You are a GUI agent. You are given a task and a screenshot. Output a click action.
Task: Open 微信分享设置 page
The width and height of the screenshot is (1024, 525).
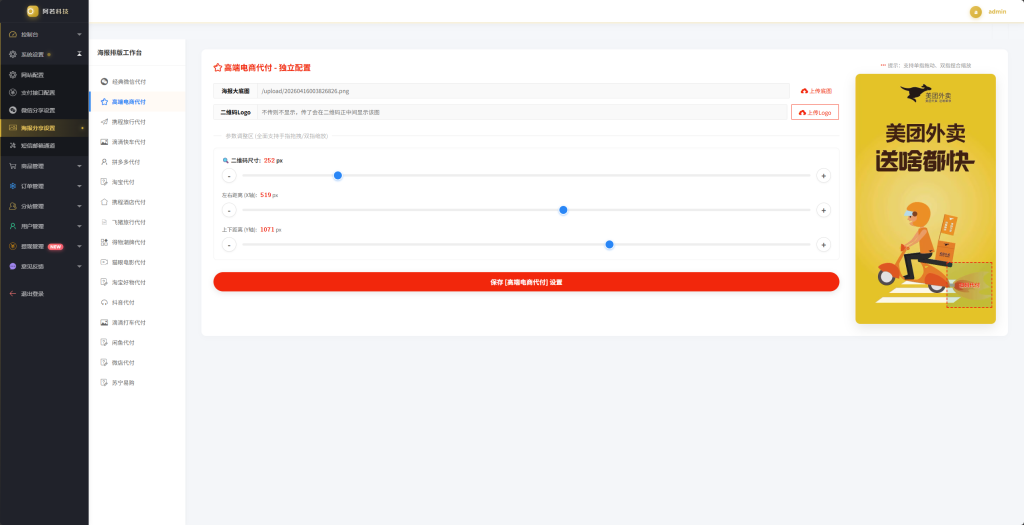tap(44, 110)
